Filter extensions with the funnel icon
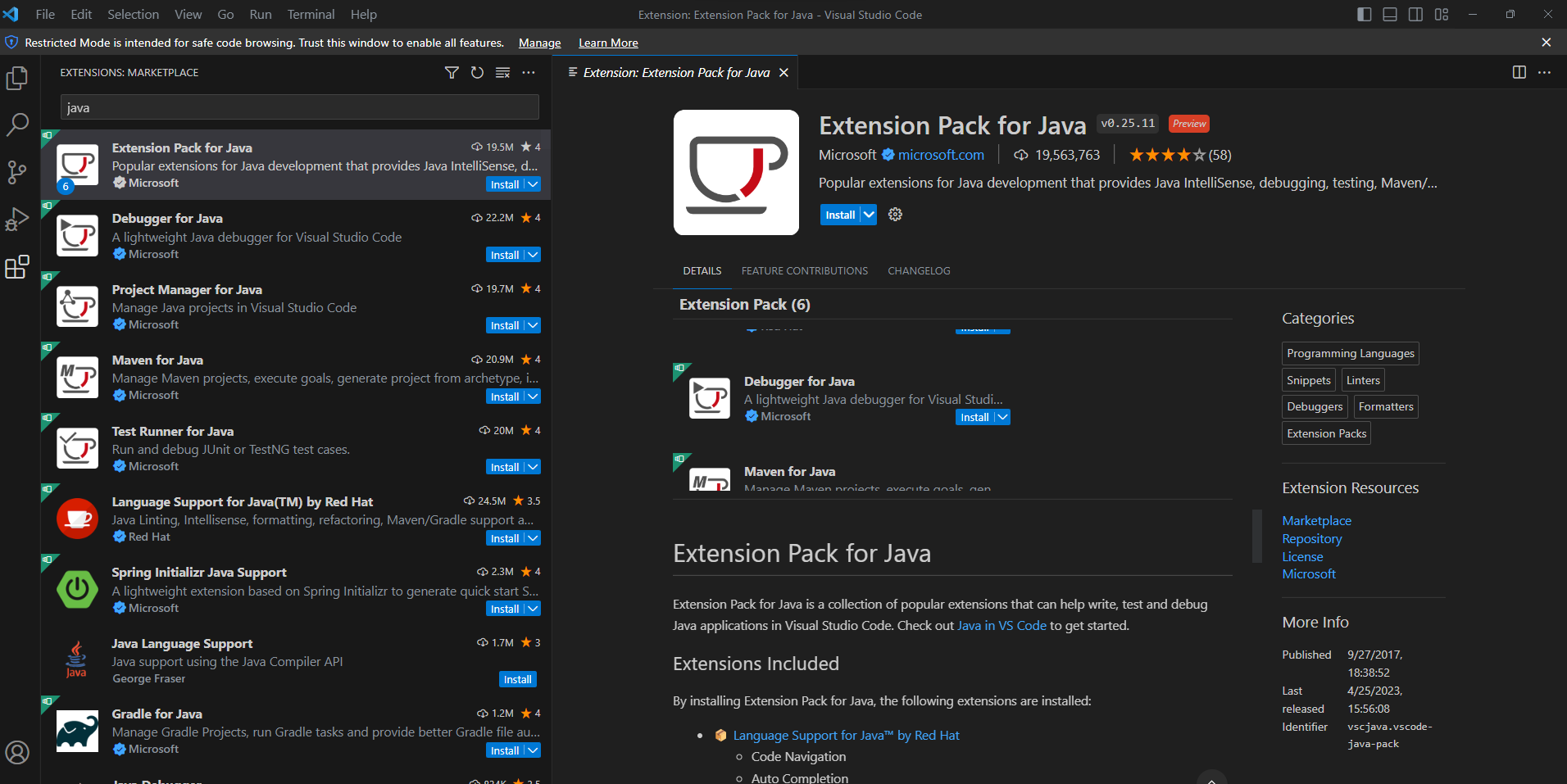The width and height of the screenshot is (1567, 784). click(452, 73)
